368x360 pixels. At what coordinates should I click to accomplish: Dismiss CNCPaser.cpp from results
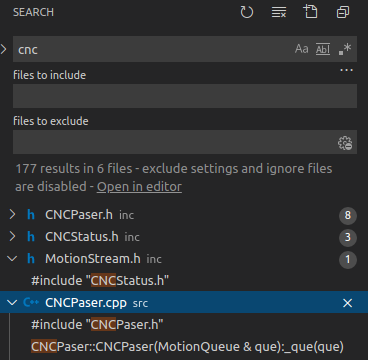347,303
